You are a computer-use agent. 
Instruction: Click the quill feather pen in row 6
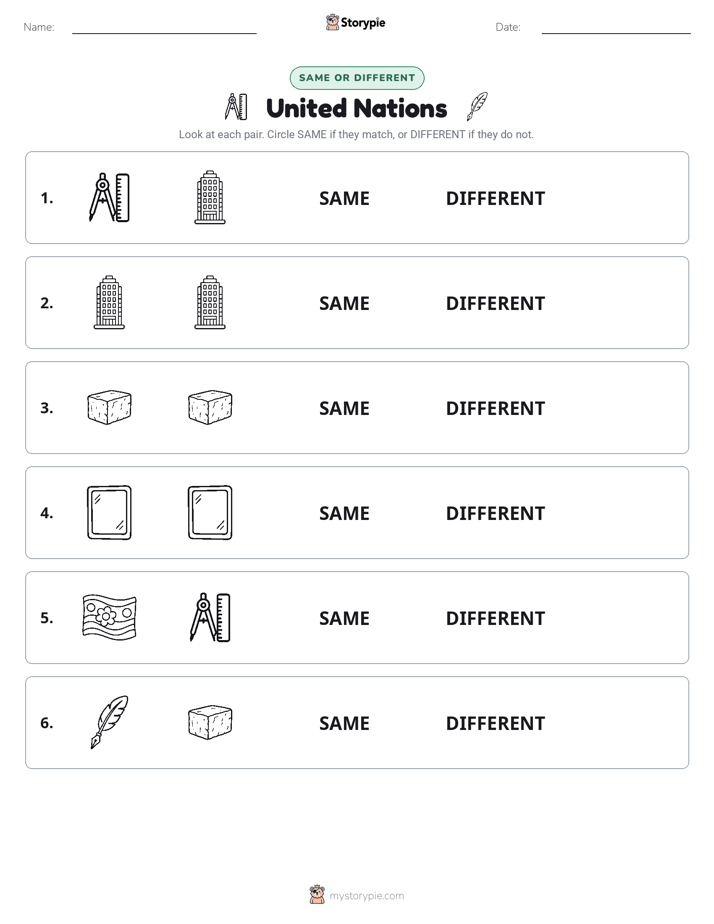tap(109, 722)
